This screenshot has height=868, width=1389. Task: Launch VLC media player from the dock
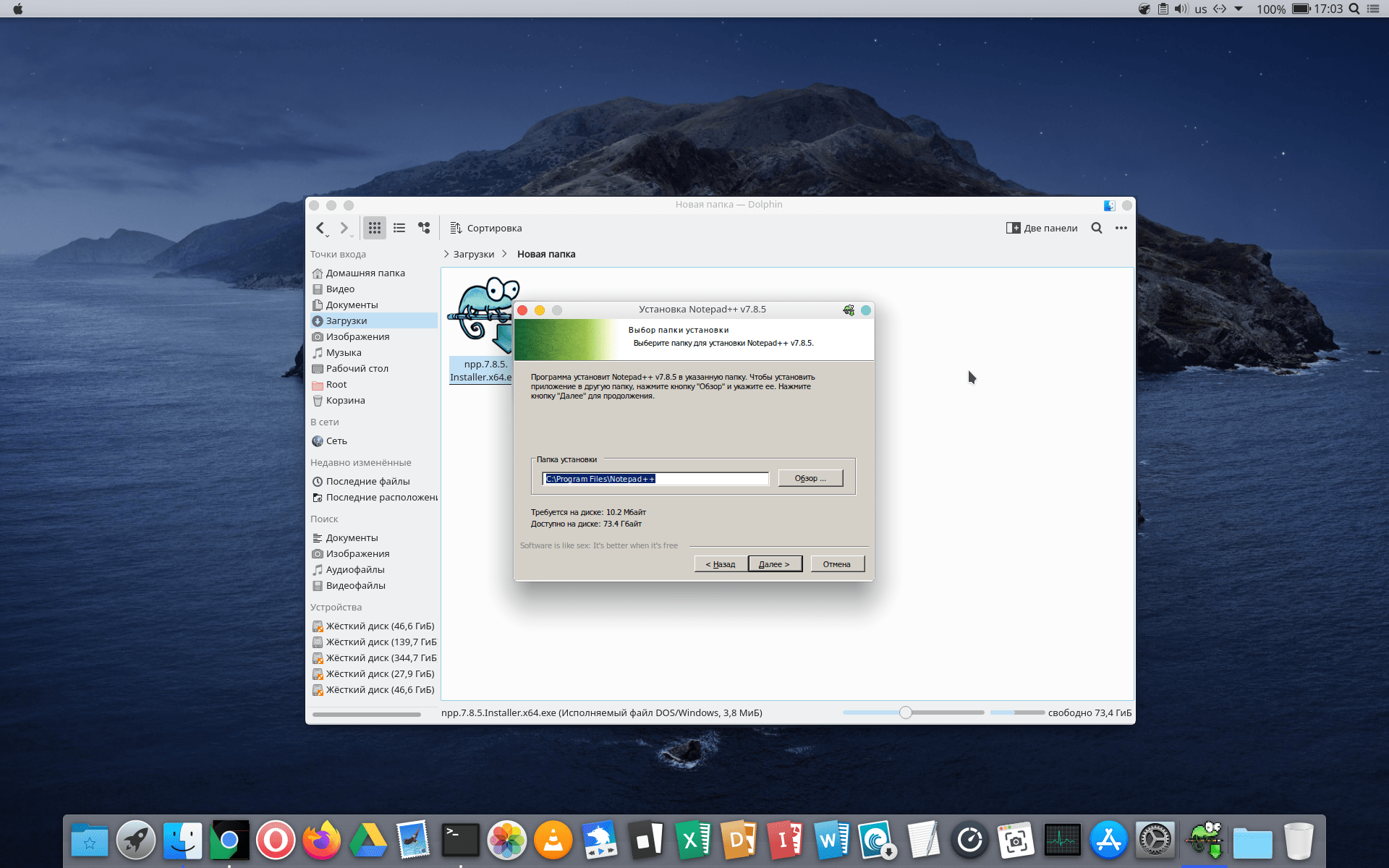[553, 841]
